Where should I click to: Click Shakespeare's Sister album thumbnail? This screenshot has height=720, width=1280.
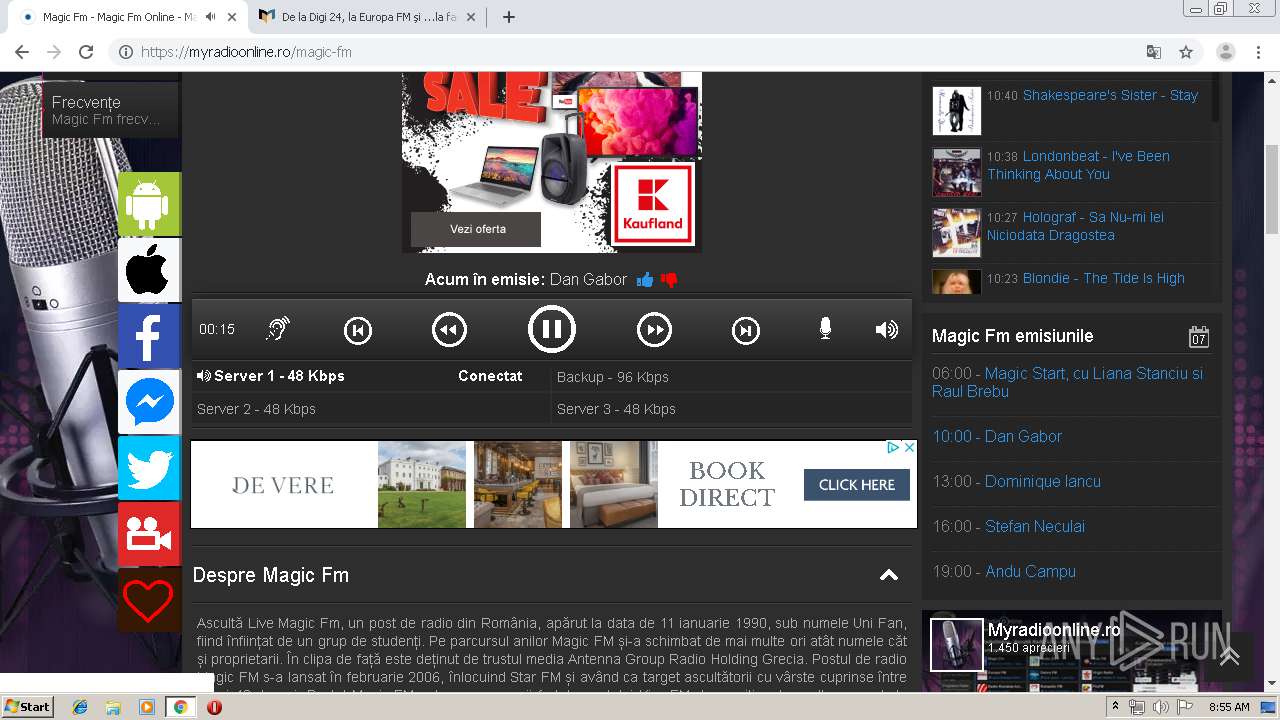[957, 111]
